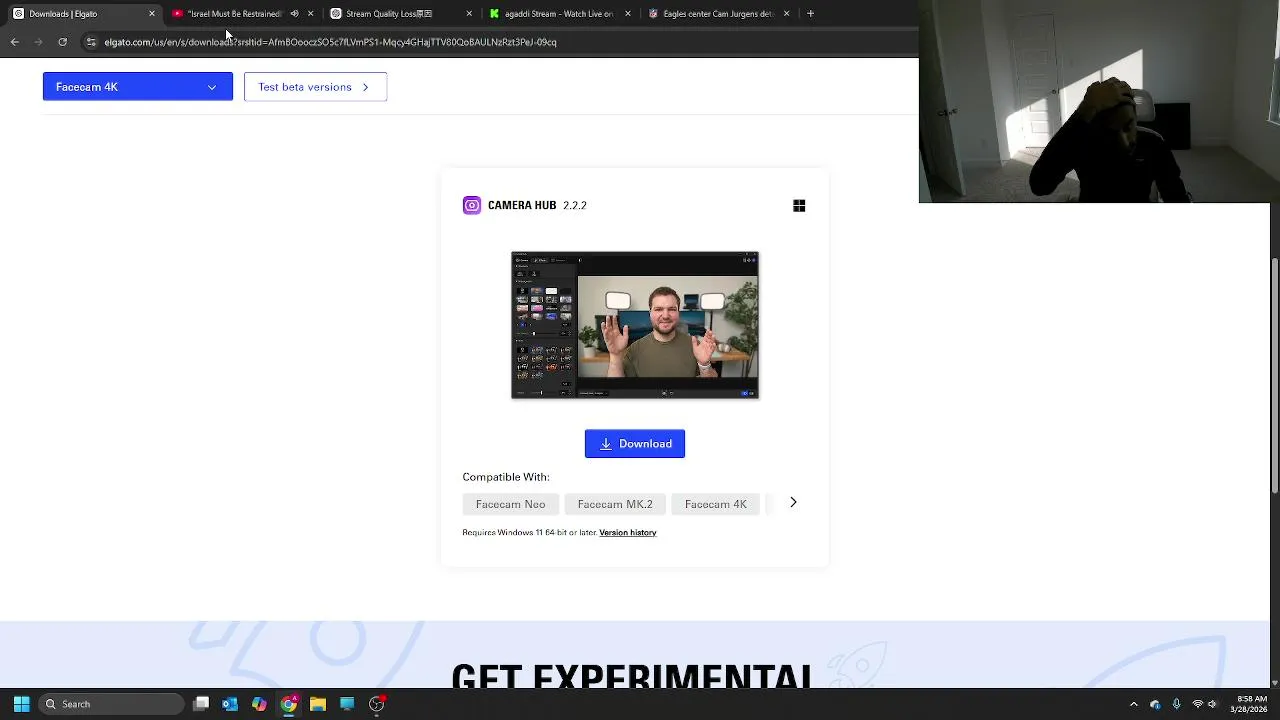Reload the Elgato page
1280x720 pixels.
click(x=62, y=42)
